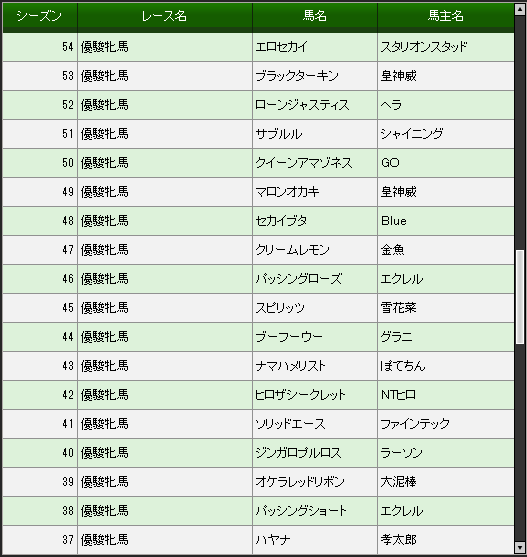Click the season 37 優駿牝馬 cell

(x=165, y=540)
